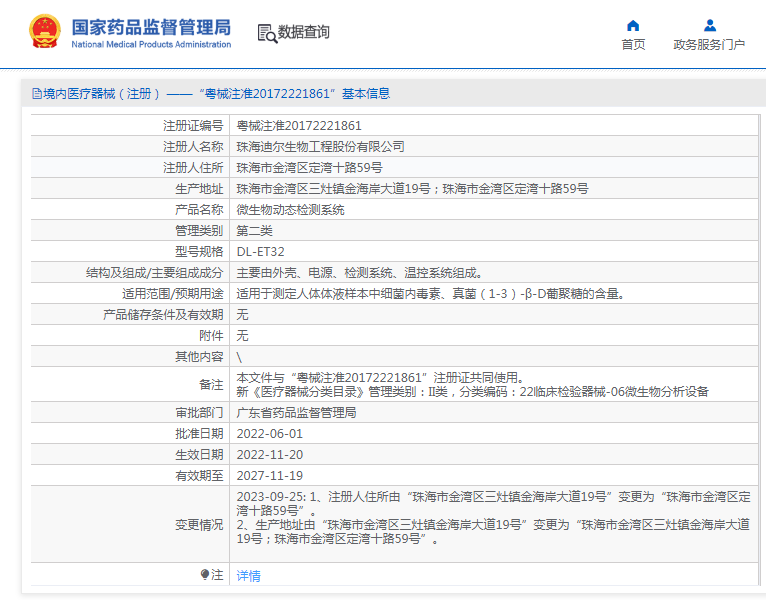Select expiry date 2027-11-19
Viewport: 766px width, 600px height.
[270, 476]
